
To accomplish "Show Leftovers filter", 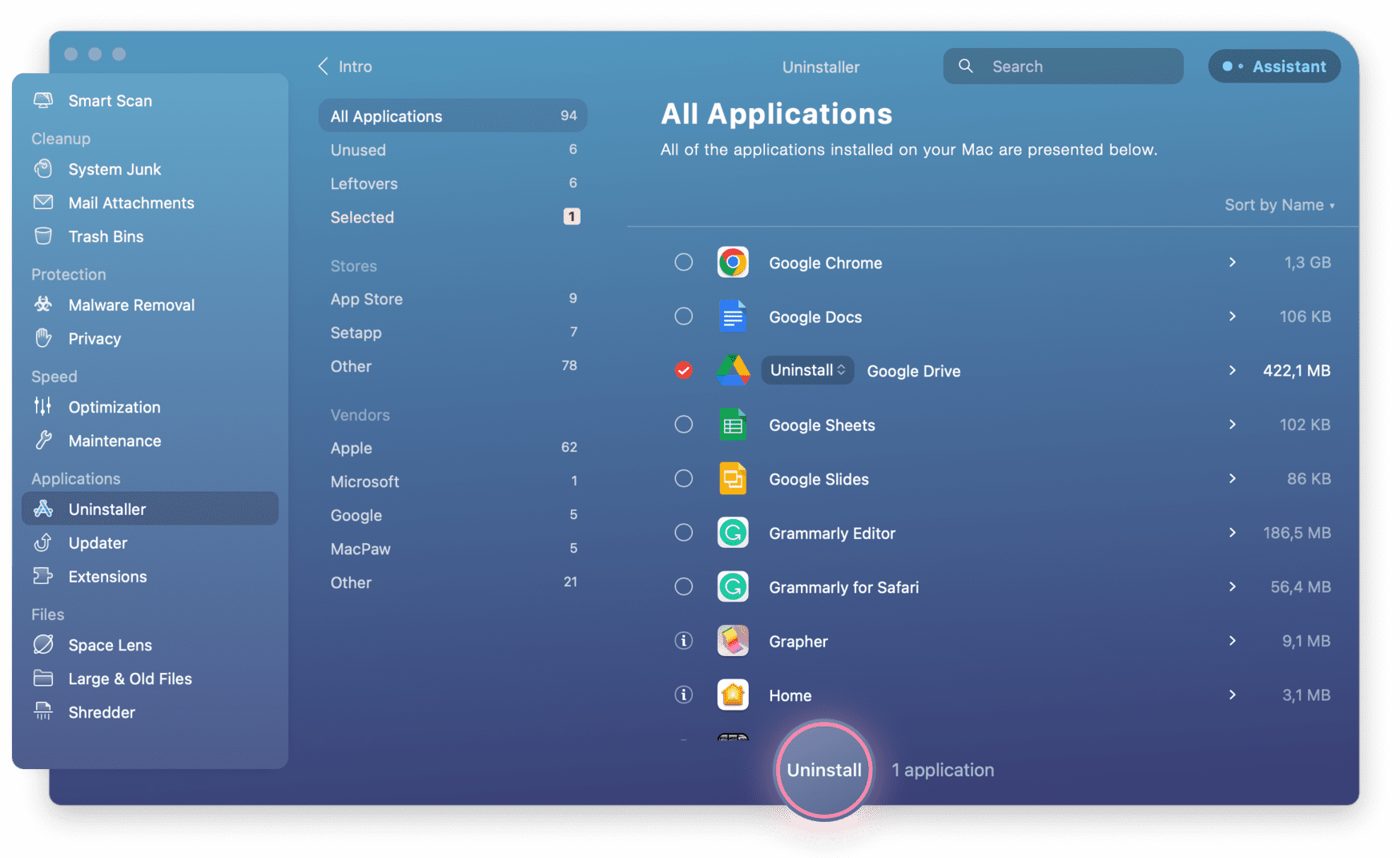I will (453, 183).
